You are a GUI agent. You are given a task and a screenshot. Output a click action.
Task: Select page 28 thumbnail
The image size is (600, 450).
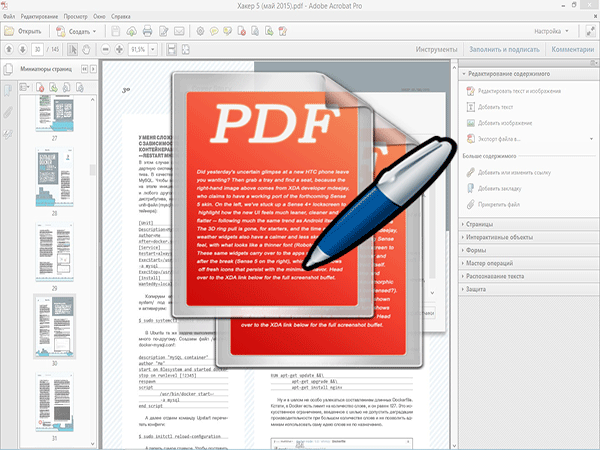(x=54, y=178)
